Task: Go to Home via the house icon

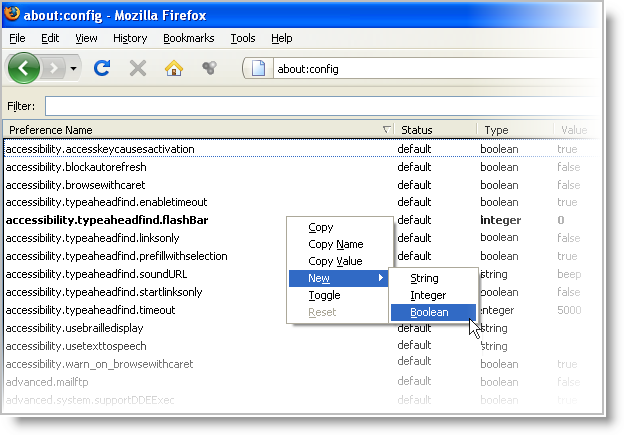Action: click(x=174, y=68)
